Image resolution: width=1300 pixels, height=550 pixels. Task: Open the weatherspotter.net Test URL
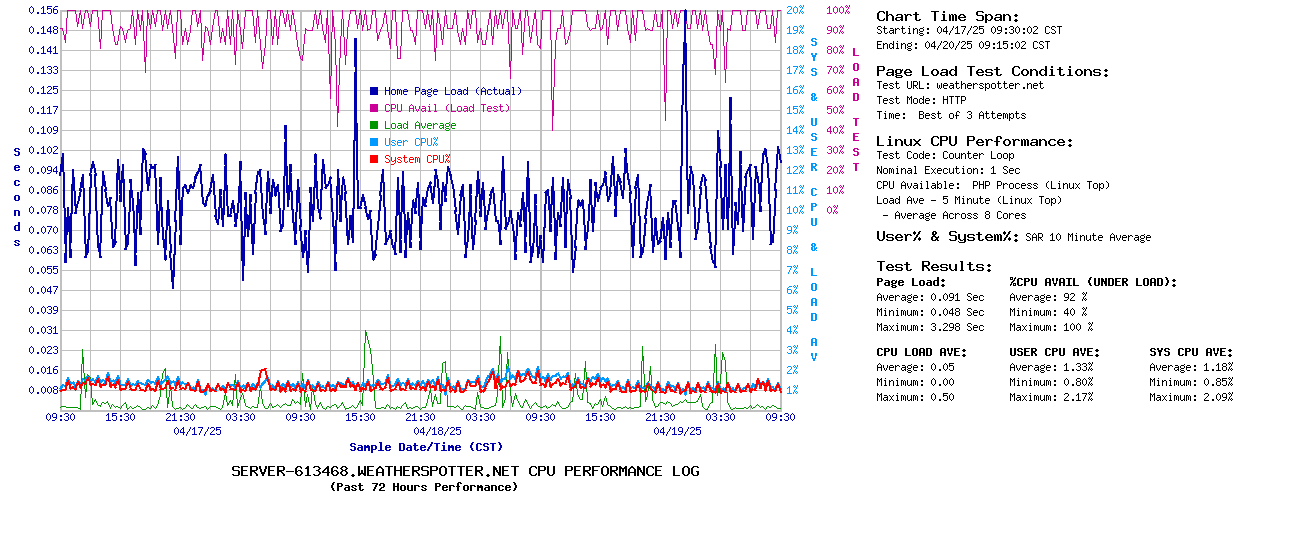tap(989, 85)
